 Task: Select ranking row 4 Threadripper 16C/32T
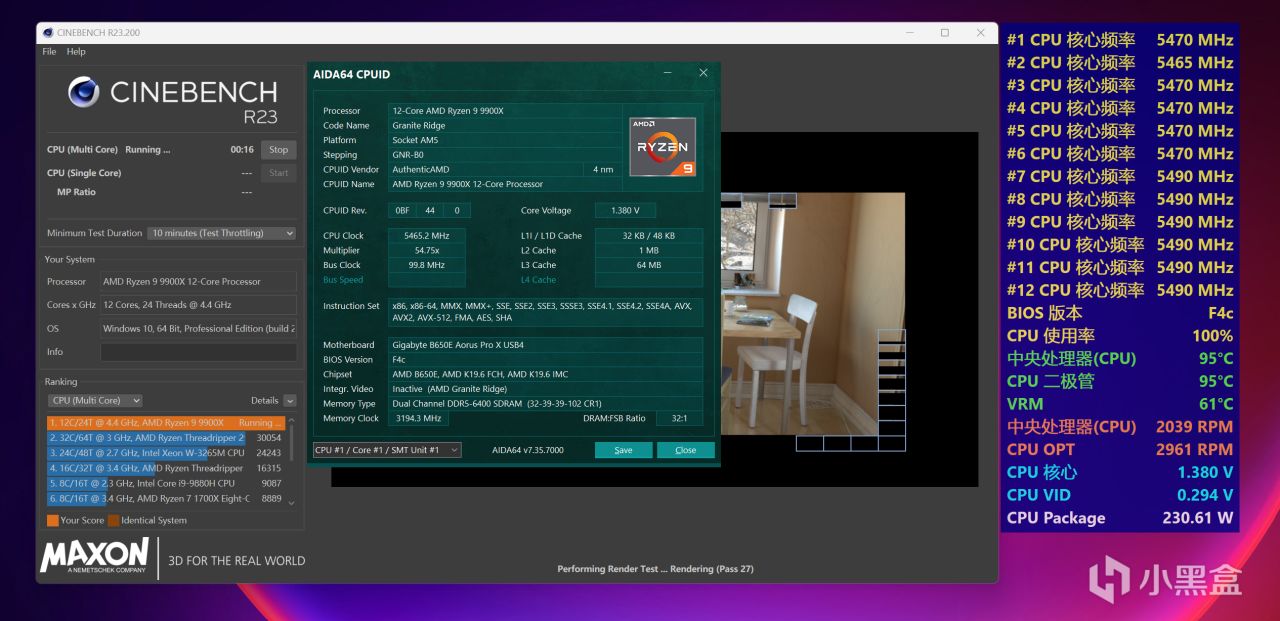tap(166, 468)
